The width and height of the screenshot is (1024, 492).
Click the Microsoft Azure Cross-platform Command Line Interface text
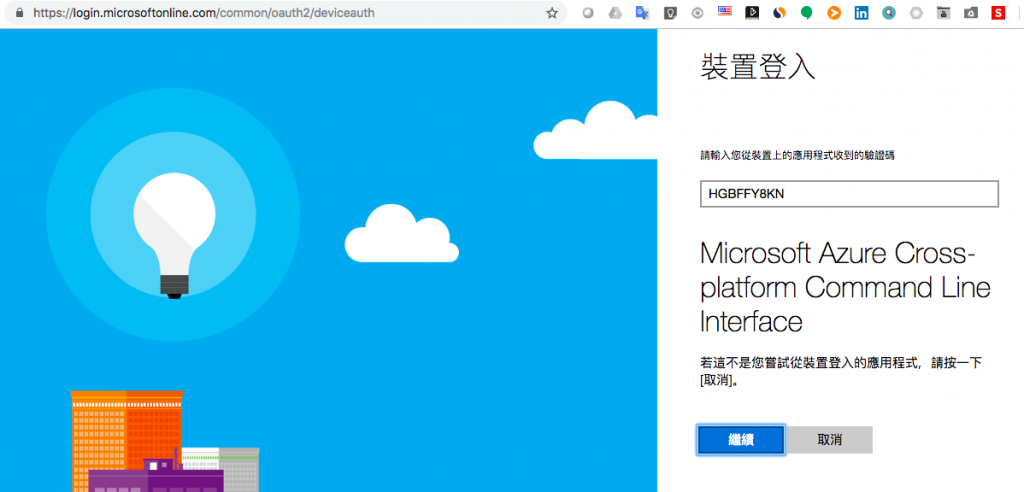(x=845, y=287)
